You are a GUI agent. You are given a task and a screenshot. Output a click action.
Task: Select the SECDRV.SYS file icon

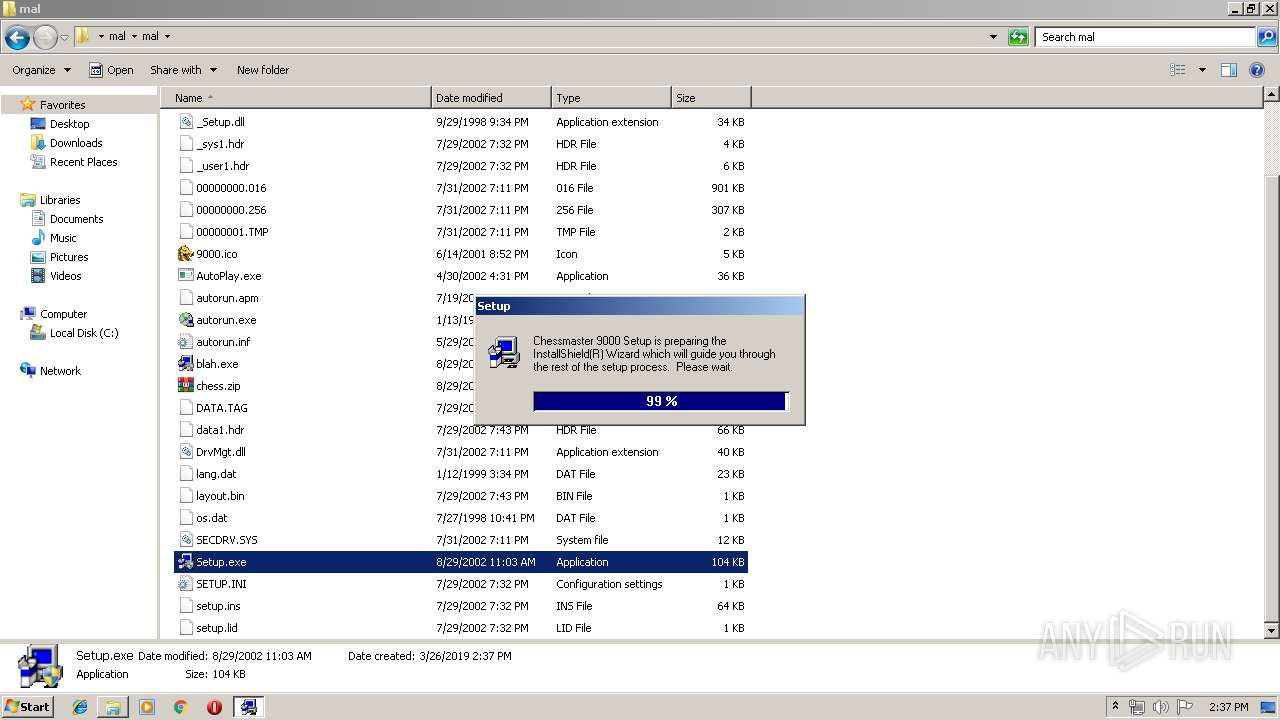(185, 540)
